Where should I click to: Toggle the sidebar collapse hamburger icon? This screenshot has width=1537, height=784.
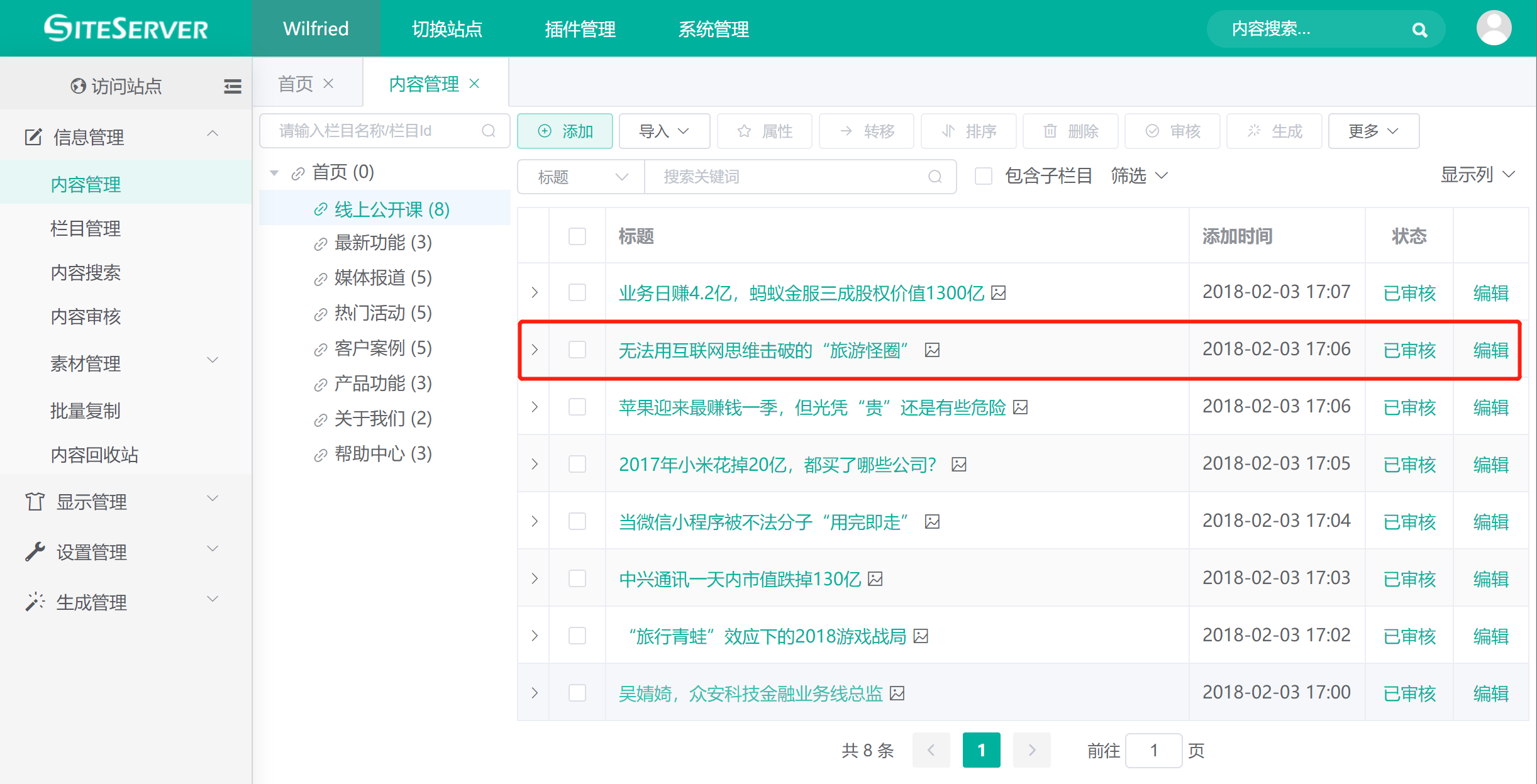(232, 86)
